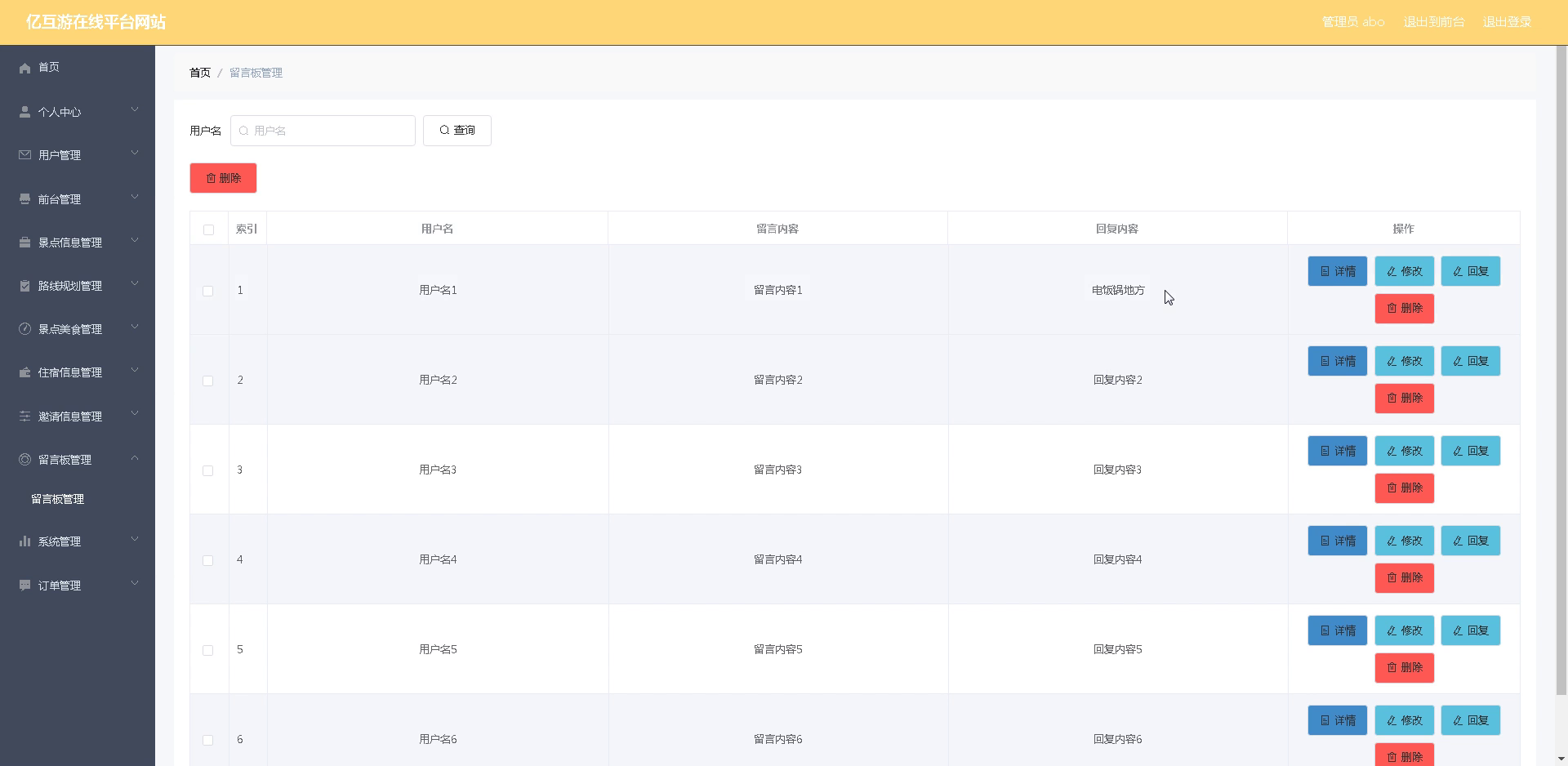Expand the 住宿信息管理 chevron

[x=135, y=371]
